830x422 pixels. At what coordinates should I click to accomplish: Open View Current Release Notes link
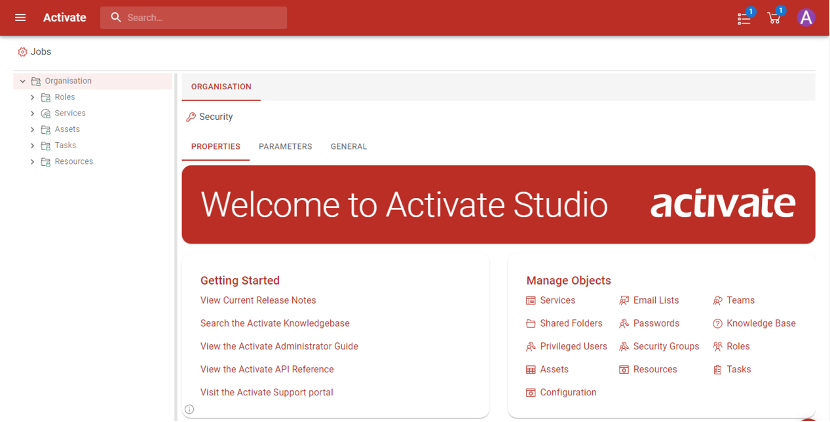tap(258, 300)
